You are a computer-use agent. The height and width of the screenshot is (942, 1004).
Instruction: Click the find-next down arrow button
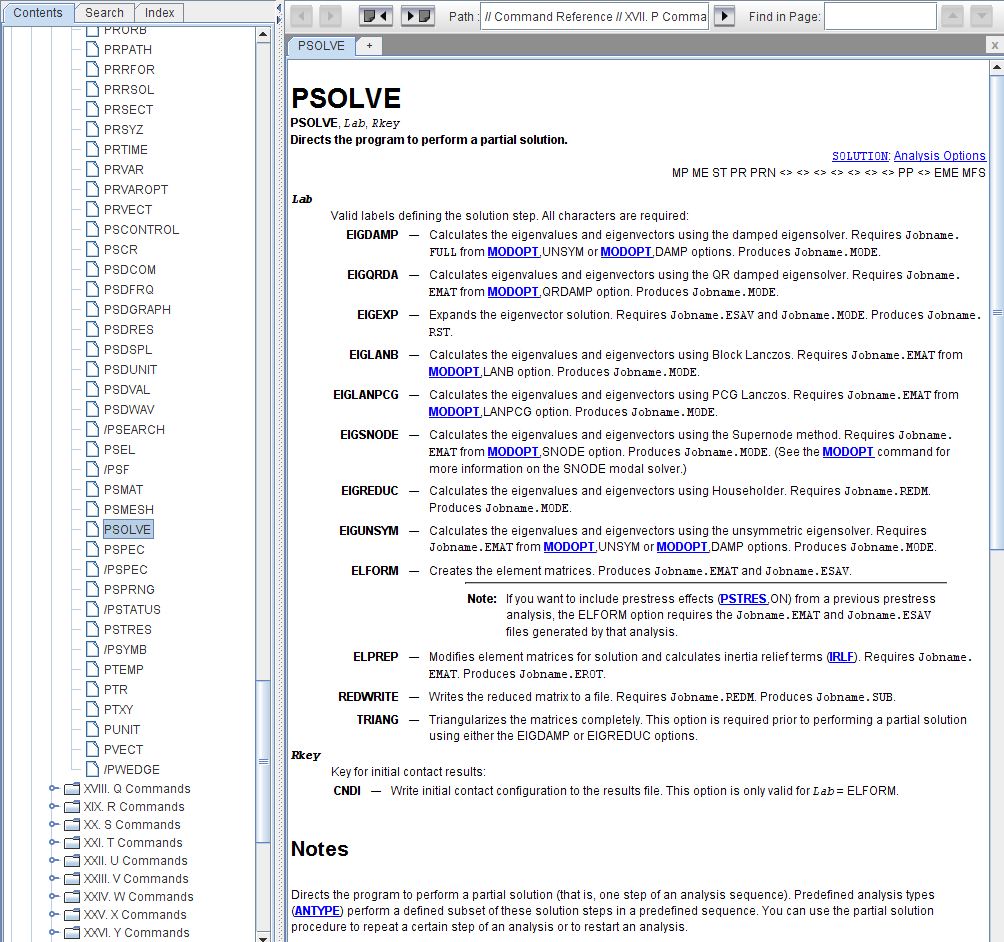point(981,16)
